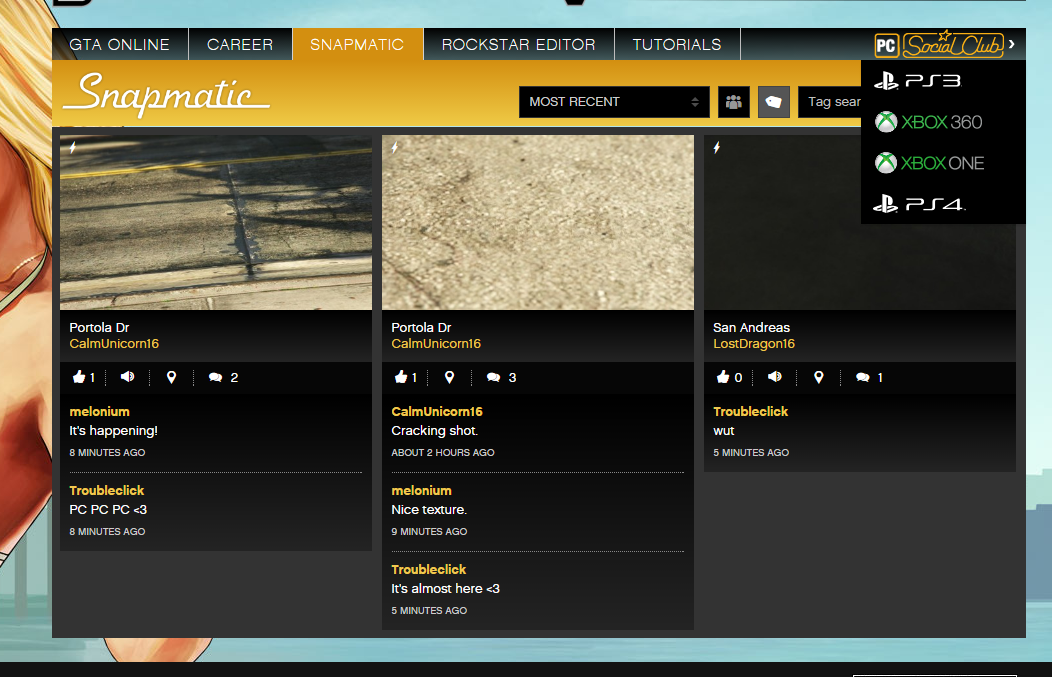Click the map pin on San Andreas card

(x=819, y=377)
